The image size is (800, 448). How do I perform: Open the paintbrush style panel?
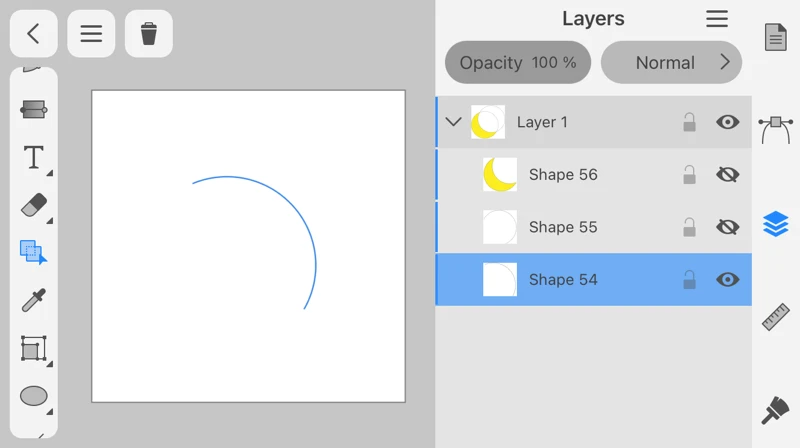pyautogui.click(x=775, y=410)
